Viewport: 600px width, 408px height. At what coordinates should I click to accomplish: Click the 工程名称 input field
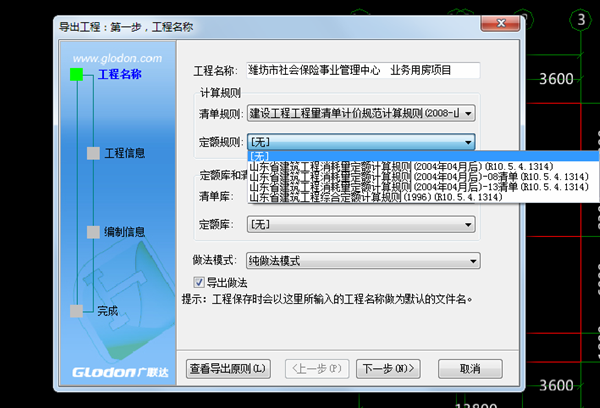coord(363,70)
